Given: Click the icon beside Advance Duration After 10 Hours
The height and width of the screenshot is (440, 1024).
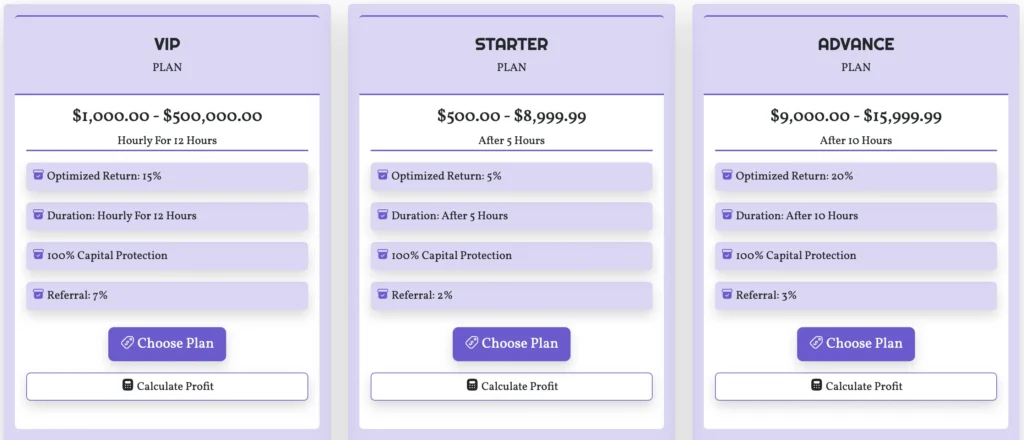Looking at the screenshot, I should (727, 215).
